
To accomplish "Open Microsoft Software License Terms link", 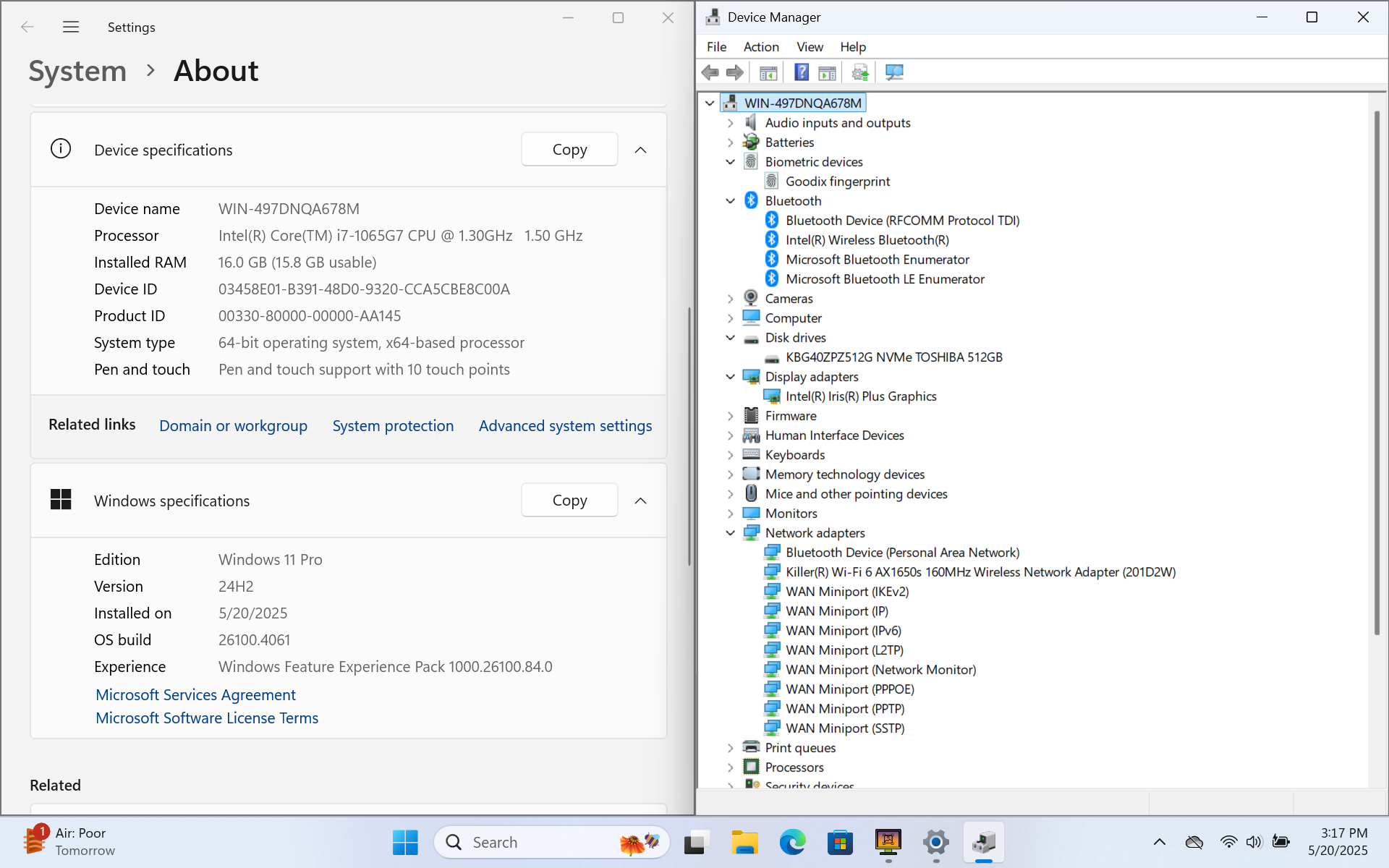I will click(207, 718).
